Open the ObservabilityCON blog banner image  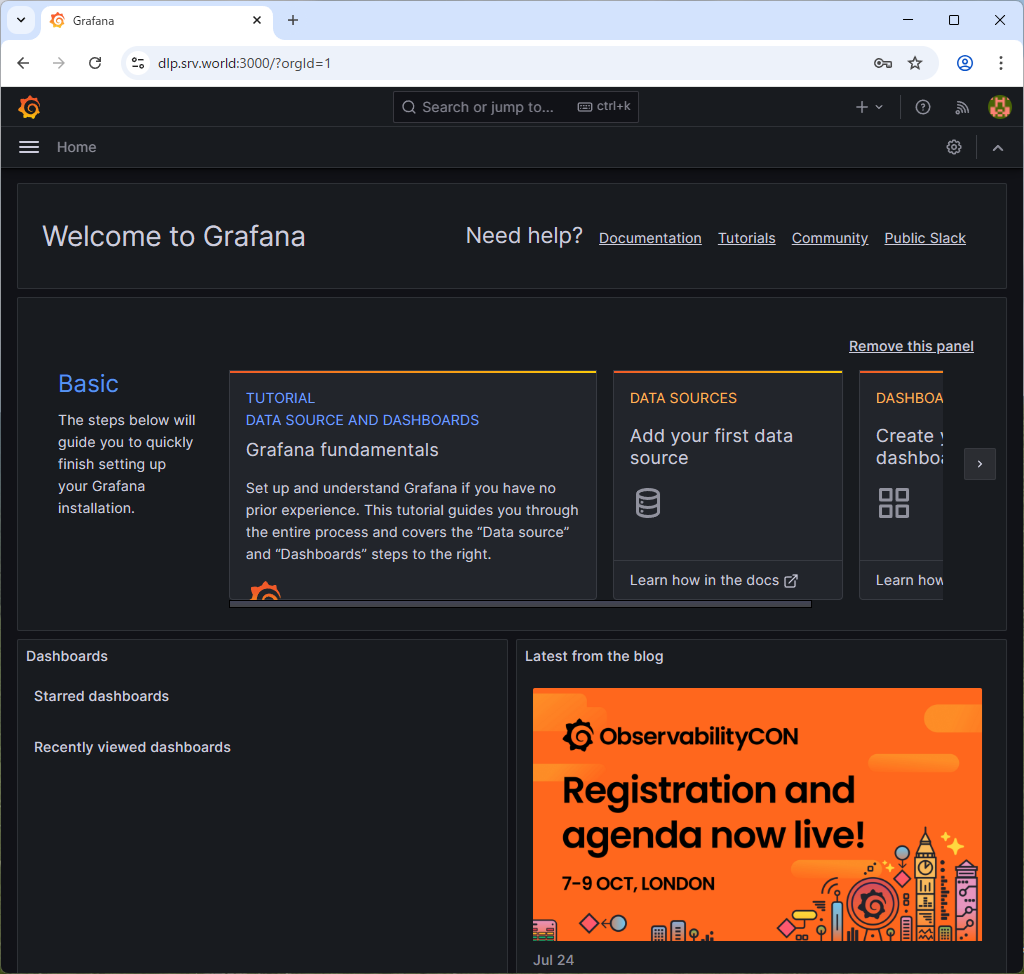pos(757,814)
